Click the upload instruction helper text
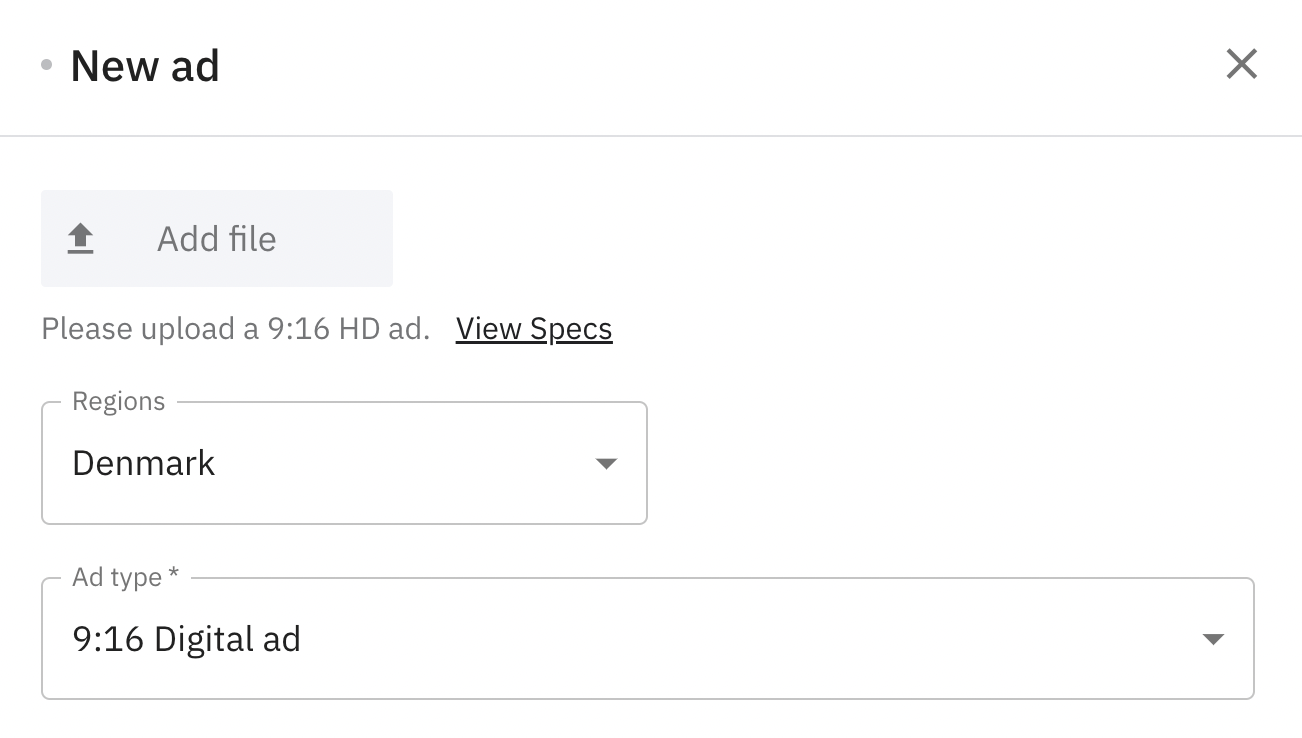The width and height of the screenshot is (1302, 738). 235,329
